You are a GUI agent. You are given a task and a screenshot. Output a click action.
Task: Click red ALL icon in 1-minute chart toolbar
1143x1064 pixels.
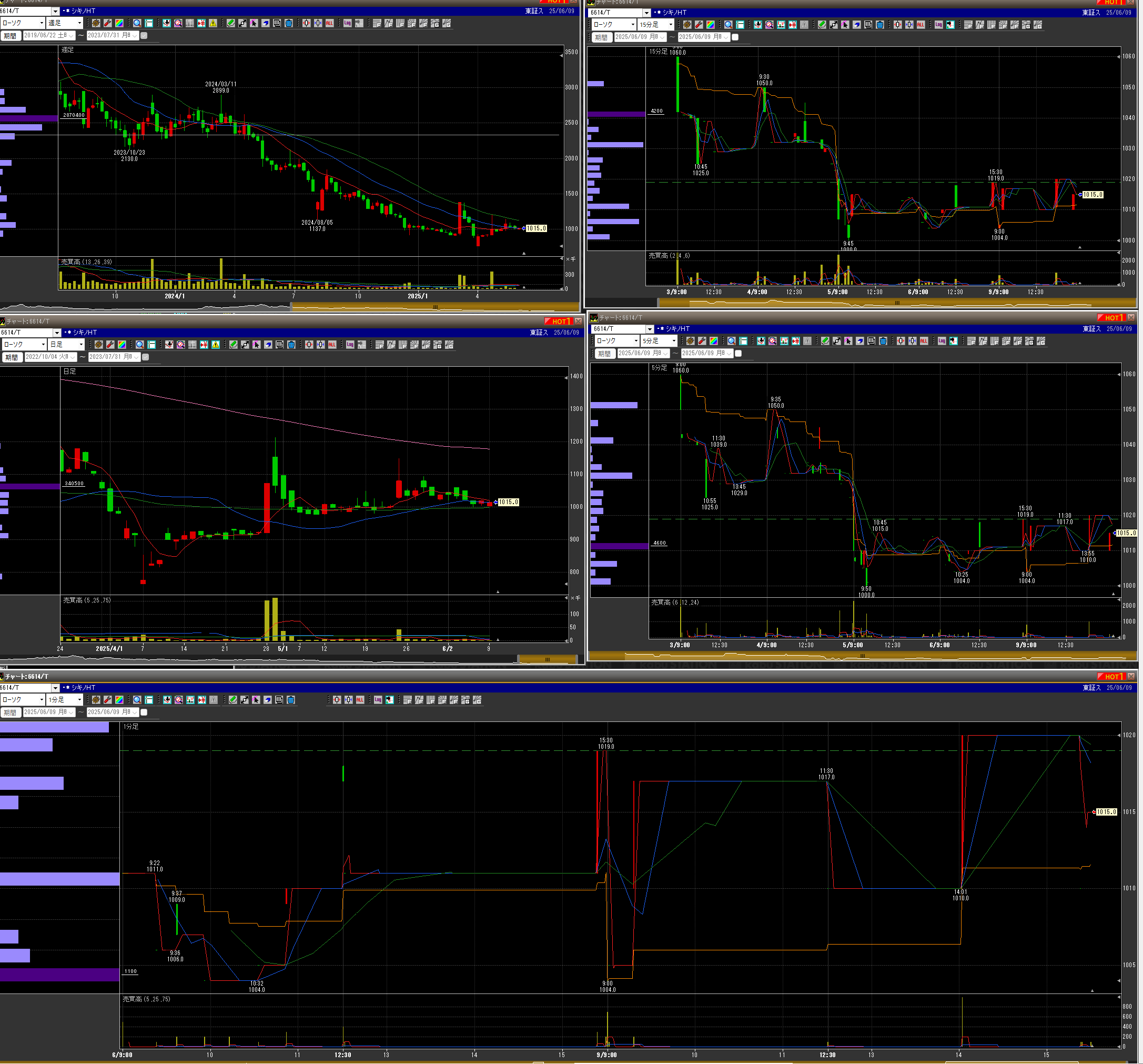pos(360,700)
